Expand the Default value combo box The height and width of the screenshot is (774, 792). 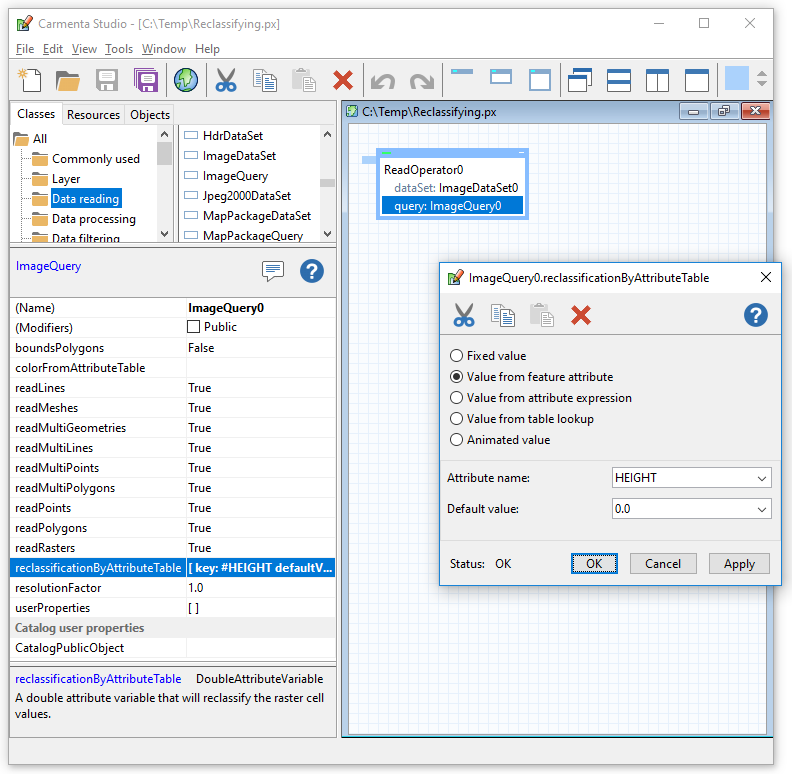pyautogui.click(x=763, y=509)
